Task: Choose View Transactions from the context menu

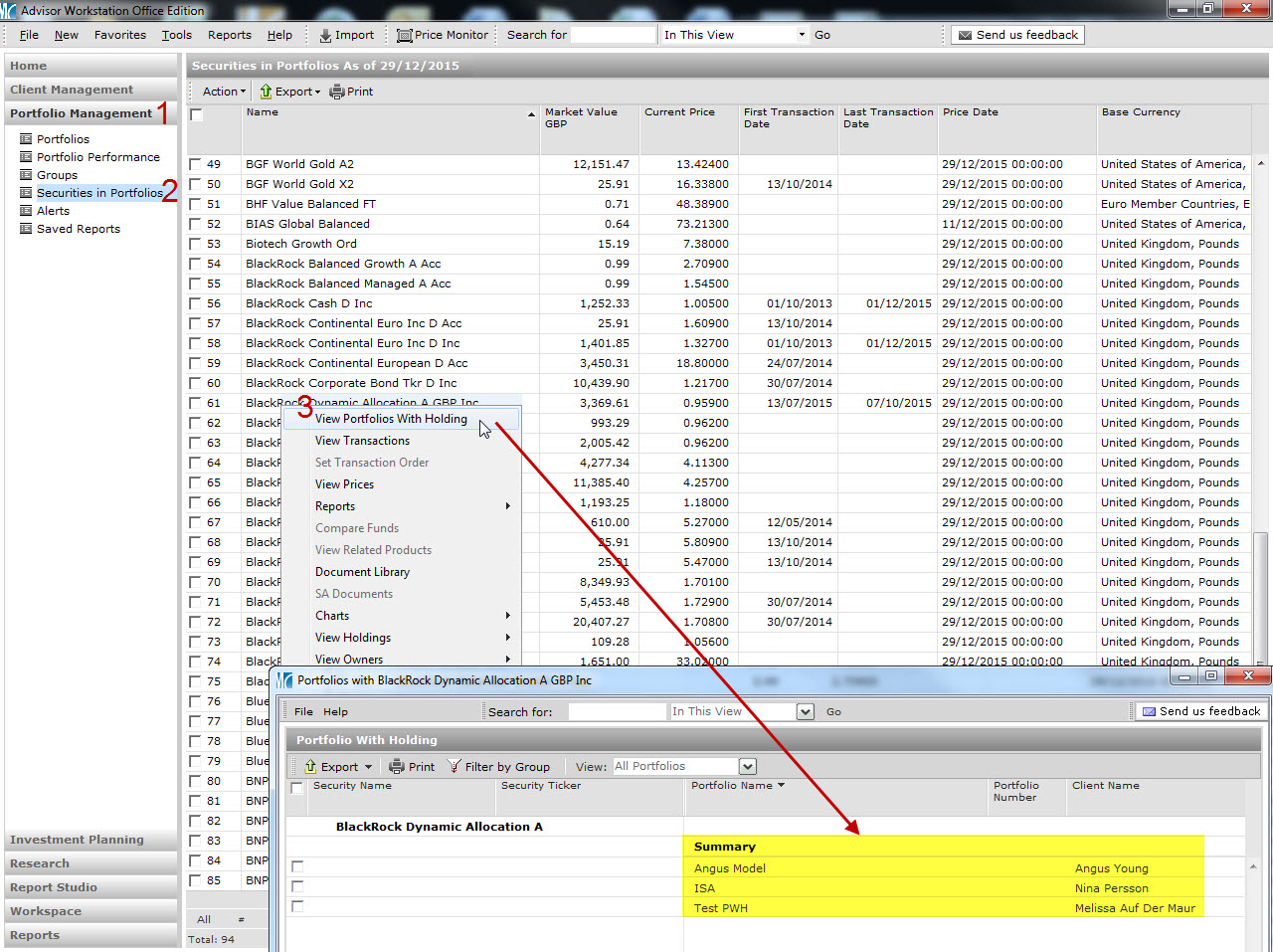Action: click(362, 441)
